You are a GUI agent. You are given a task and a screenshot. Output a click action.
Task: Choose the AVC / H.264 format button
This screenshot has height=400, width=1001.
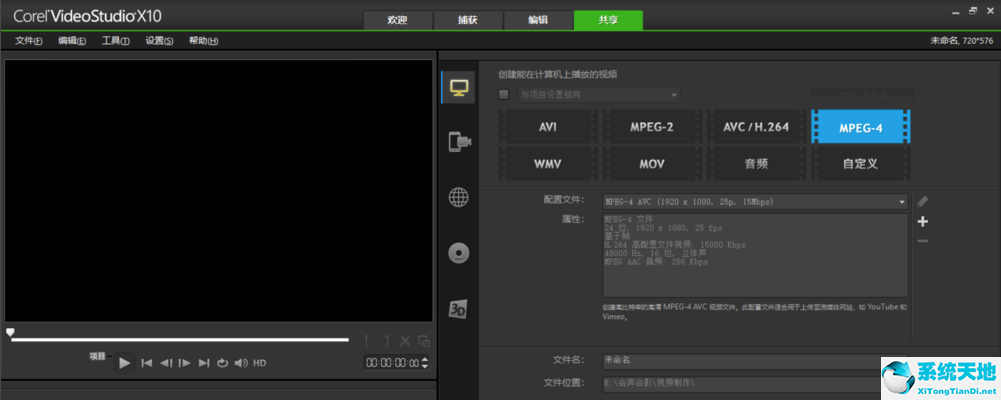click(756, 126)
